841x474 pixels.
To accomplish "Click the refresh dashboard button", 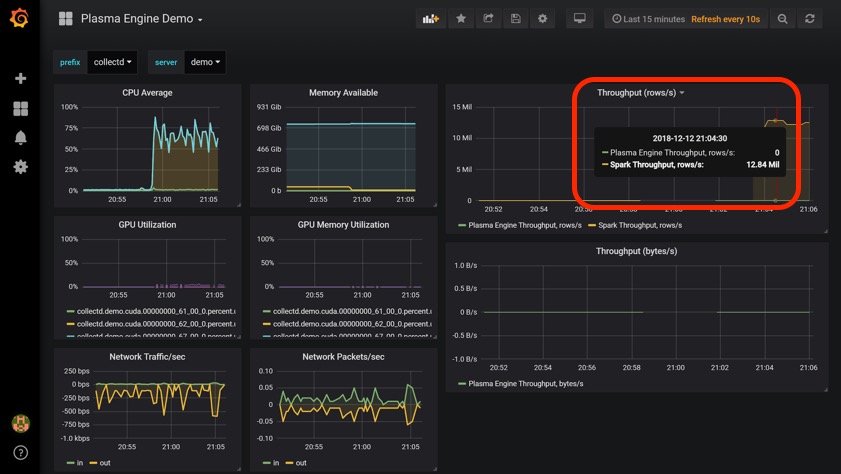I will [809, 19].
